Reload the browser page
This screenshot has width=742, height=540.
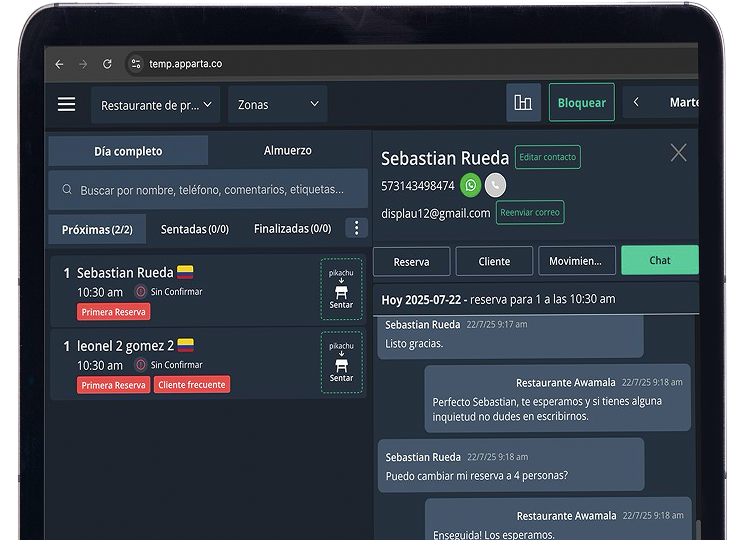click(107, 64)
